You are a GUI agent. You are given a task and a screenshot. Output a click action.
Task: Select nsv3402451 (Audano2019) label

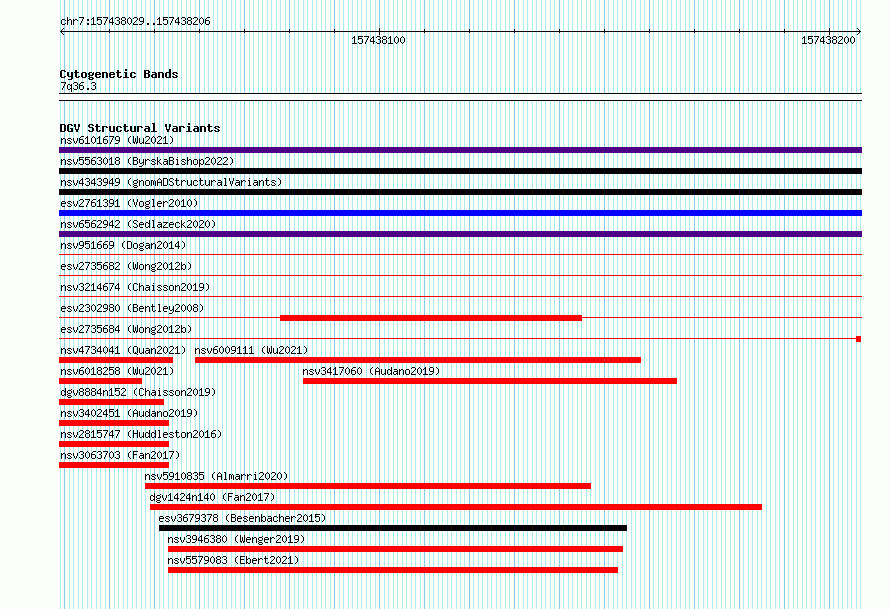click(x=129, y=413)
